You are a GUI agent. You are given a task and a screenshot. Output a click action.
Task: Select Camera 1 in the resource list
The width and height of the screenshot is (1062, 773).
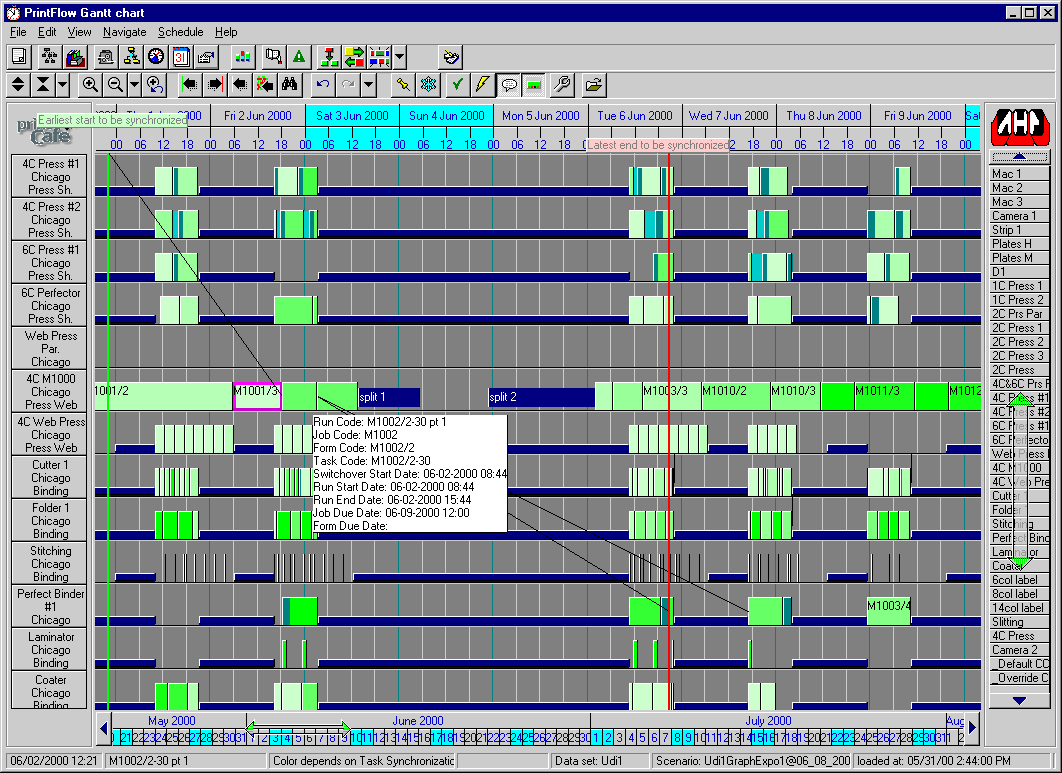pos(1014,216)
